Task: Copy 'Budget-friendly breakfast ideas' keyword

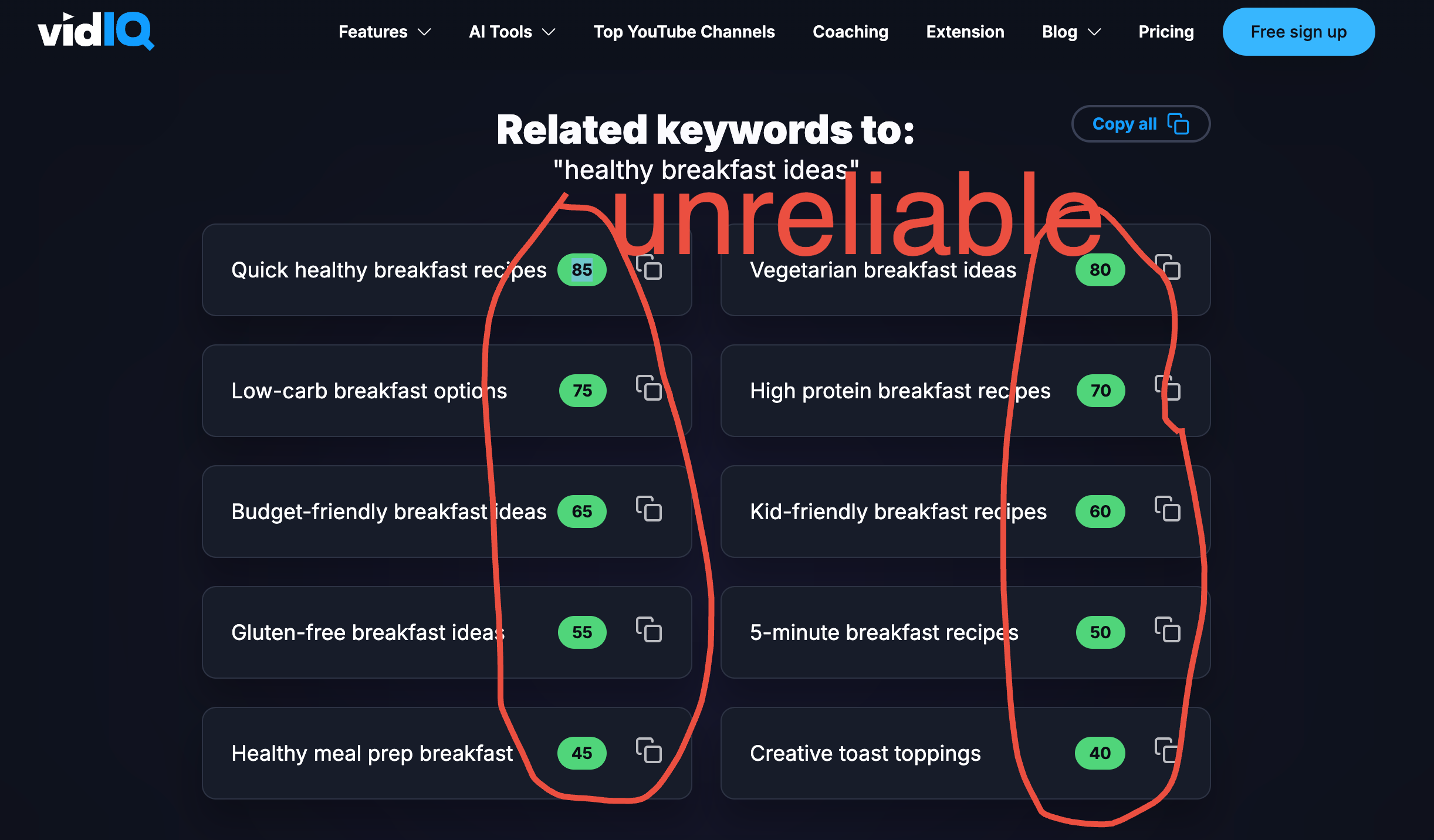Action: [648, 510]
